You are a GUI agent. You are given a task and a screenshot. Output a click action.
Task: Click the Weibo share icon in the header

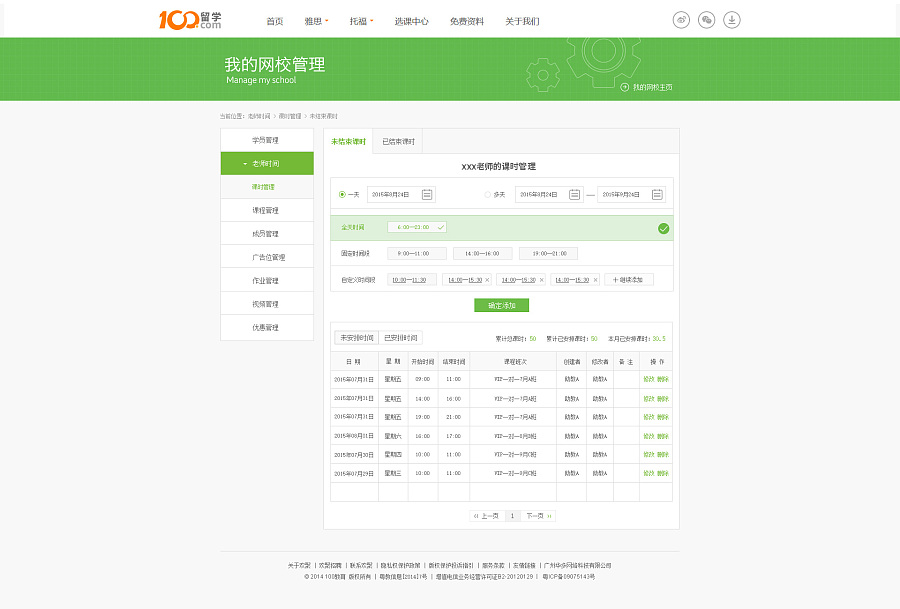point(682,18)
